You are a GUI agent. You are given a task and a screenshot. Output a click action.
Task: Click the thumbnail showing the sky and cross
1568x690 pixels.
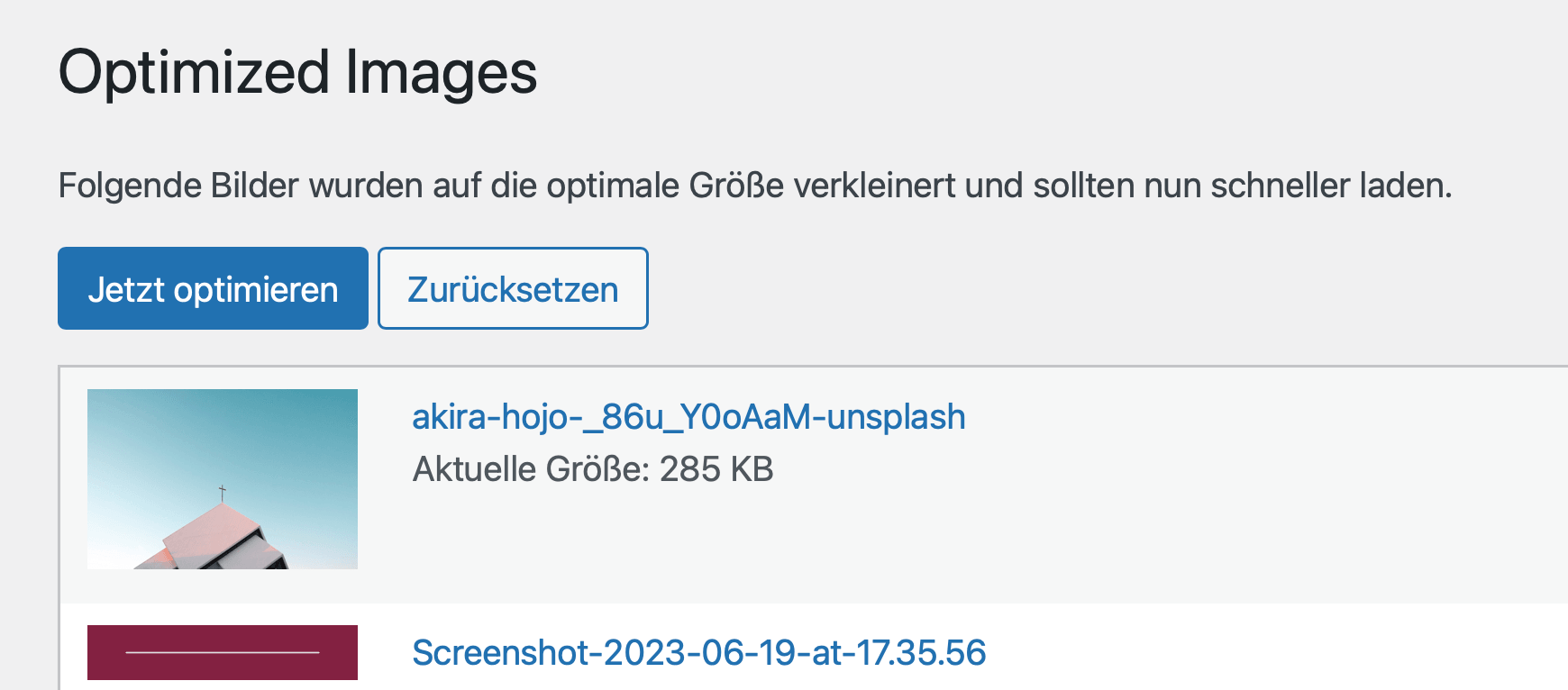click(222, 480)
